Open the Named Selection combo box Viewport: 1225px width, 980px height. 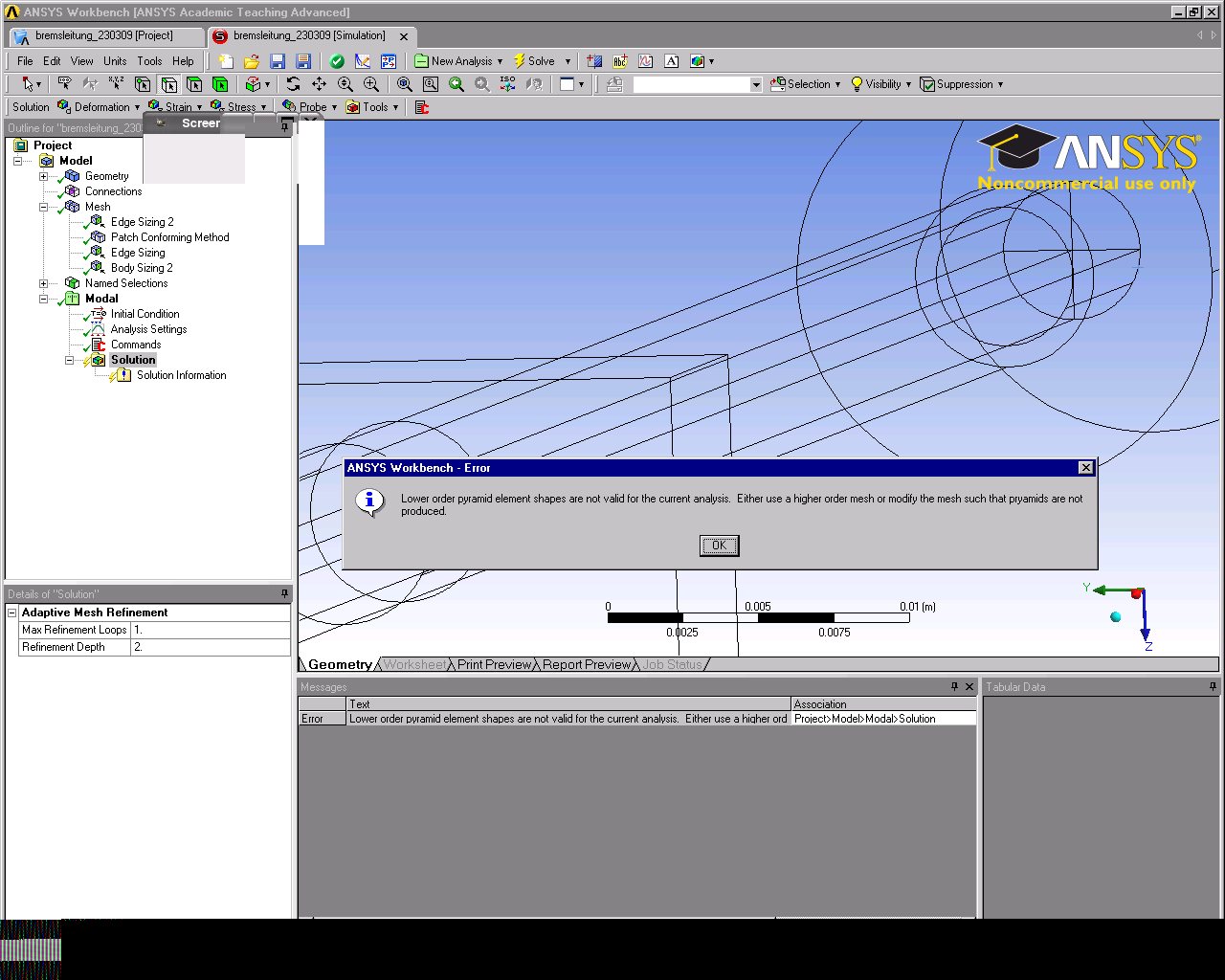(x=756, y=84)
